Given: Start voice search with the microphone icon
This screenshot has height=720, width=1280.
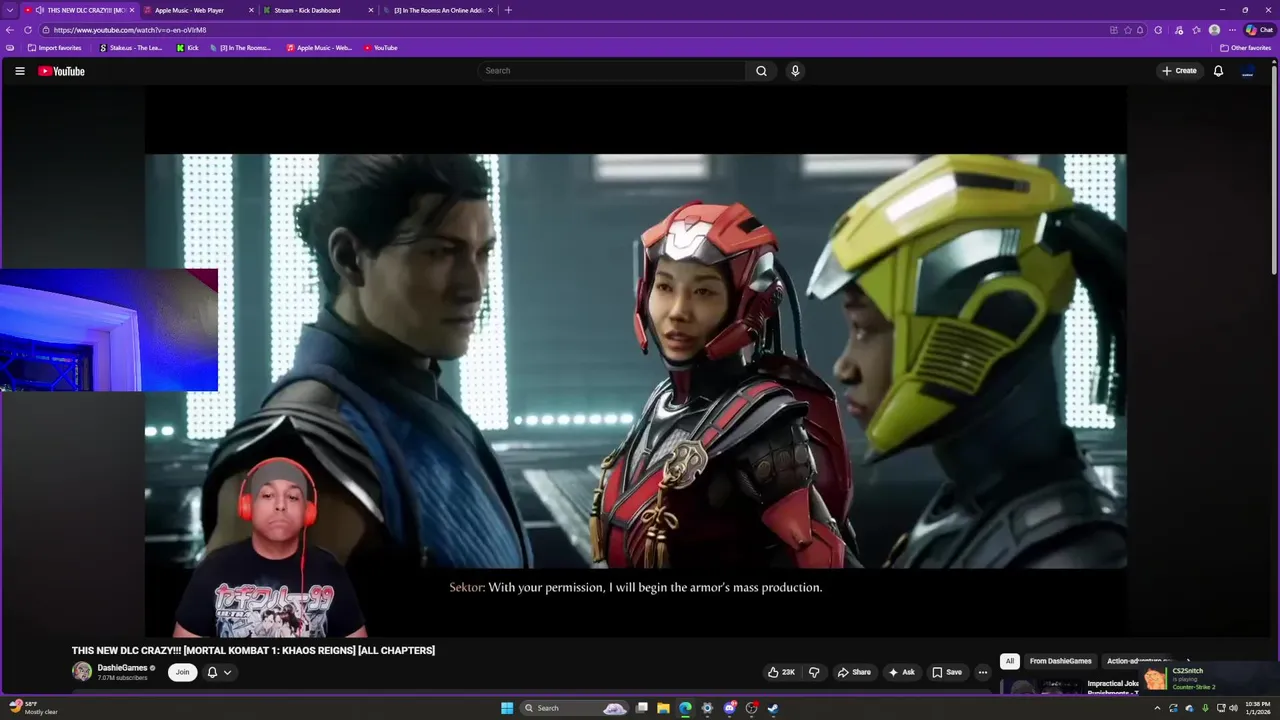Looking at the screenshot, I should coord(795,71).
